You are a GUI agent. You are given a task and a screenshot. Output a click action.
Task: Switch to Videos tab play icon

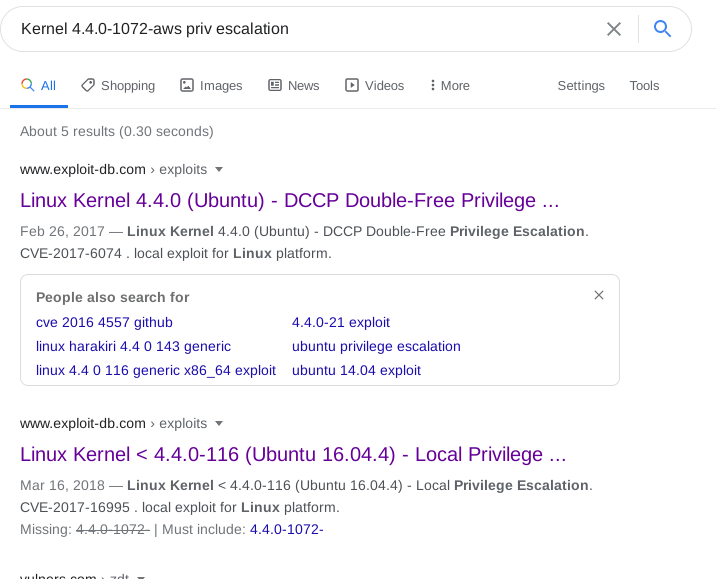point(352,85)
